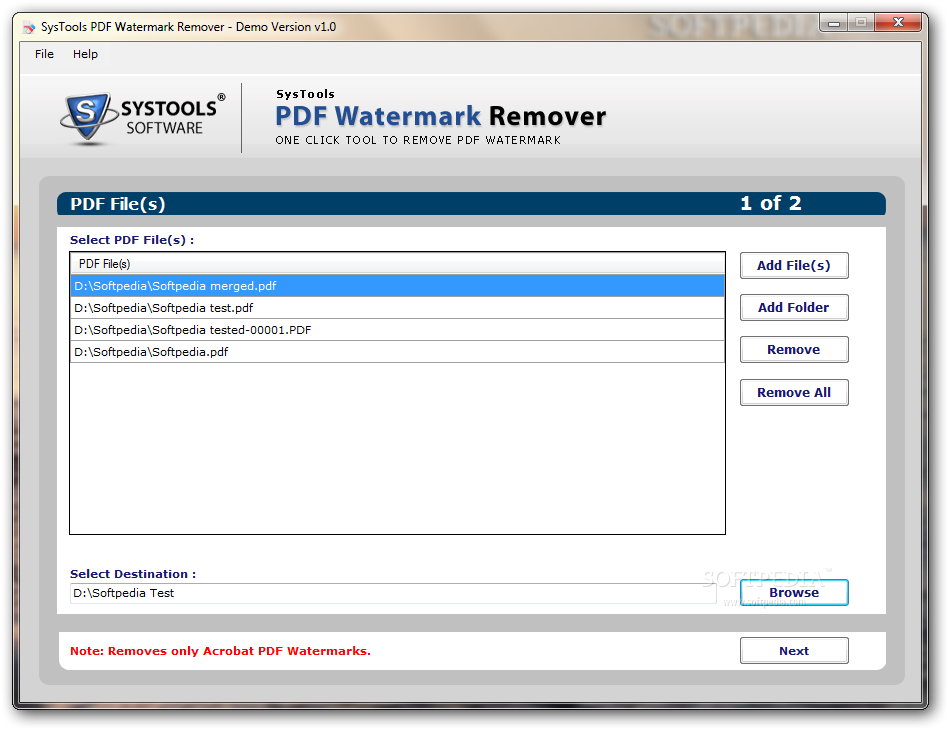
Task: Select the Softpedia merged.pdf row
Action: pyautogui.click(x=398, y=286)
